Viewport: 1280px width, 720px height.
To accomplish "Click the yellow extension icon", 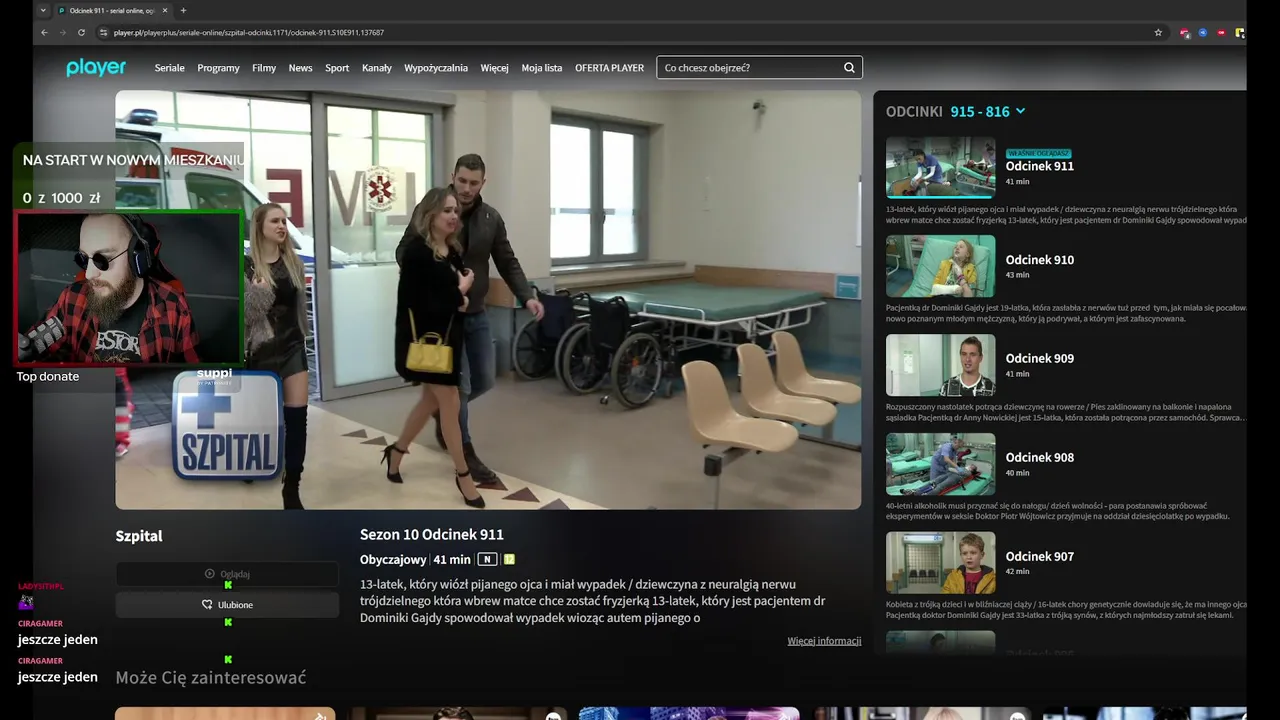I will click(x=1240, y=32).
